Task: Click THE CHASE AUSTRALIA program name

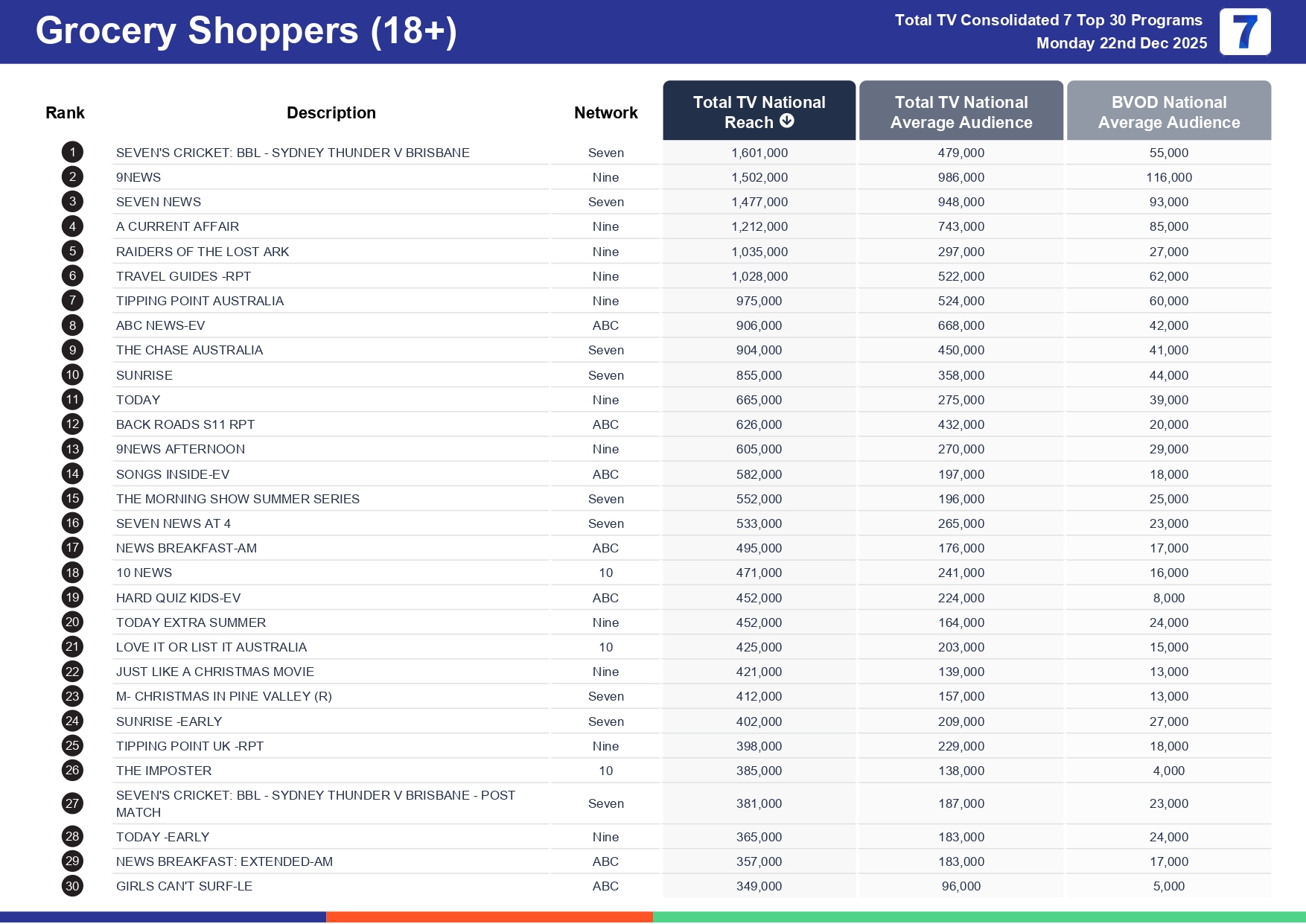Action: pos(189,350)
